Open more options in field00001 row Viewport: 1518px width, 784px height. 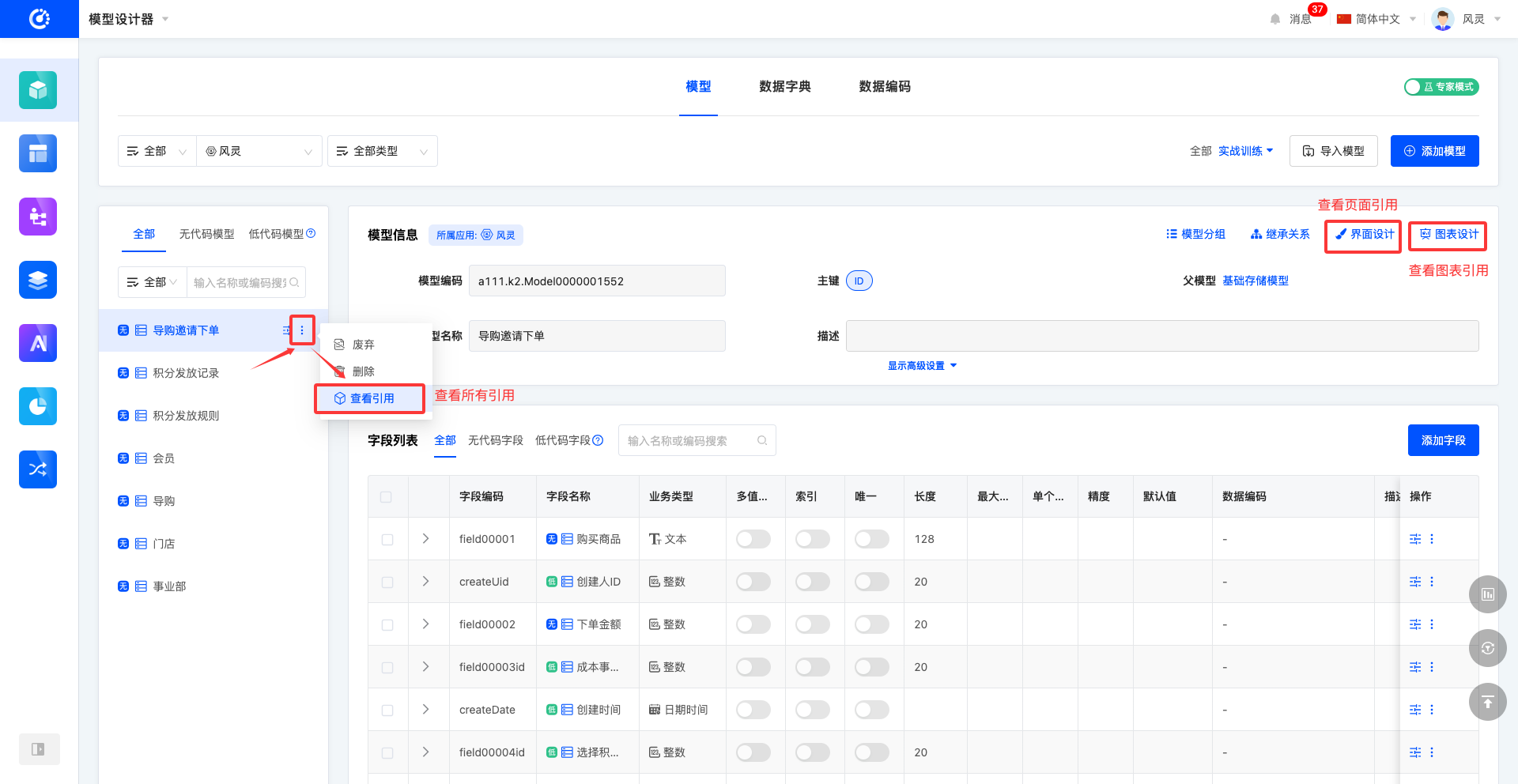click(1432, 539)
